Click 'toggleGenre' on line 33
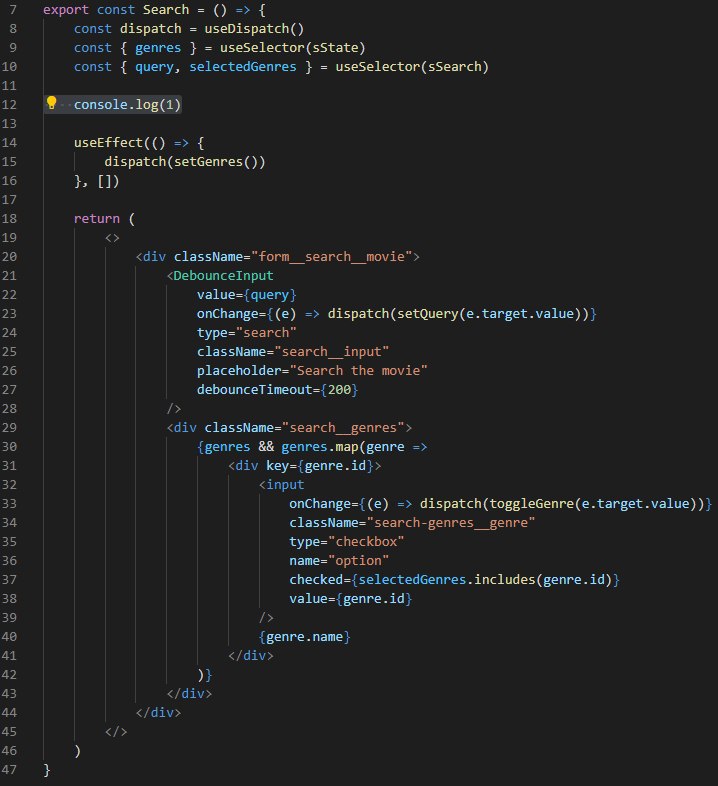718x786 pixels. tap(531, 504)
